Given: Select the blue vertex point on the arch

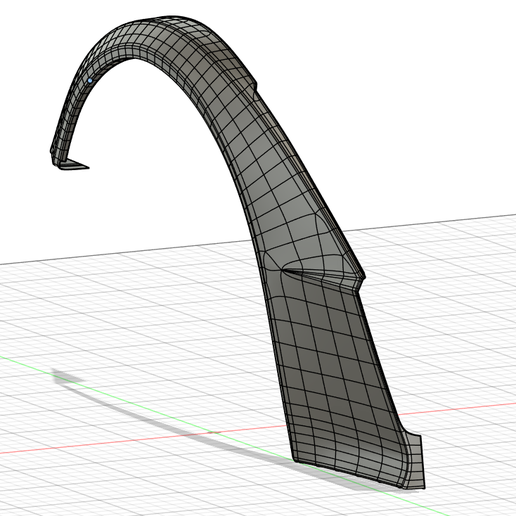Looking at the screenshot, I should coord(90,80).
